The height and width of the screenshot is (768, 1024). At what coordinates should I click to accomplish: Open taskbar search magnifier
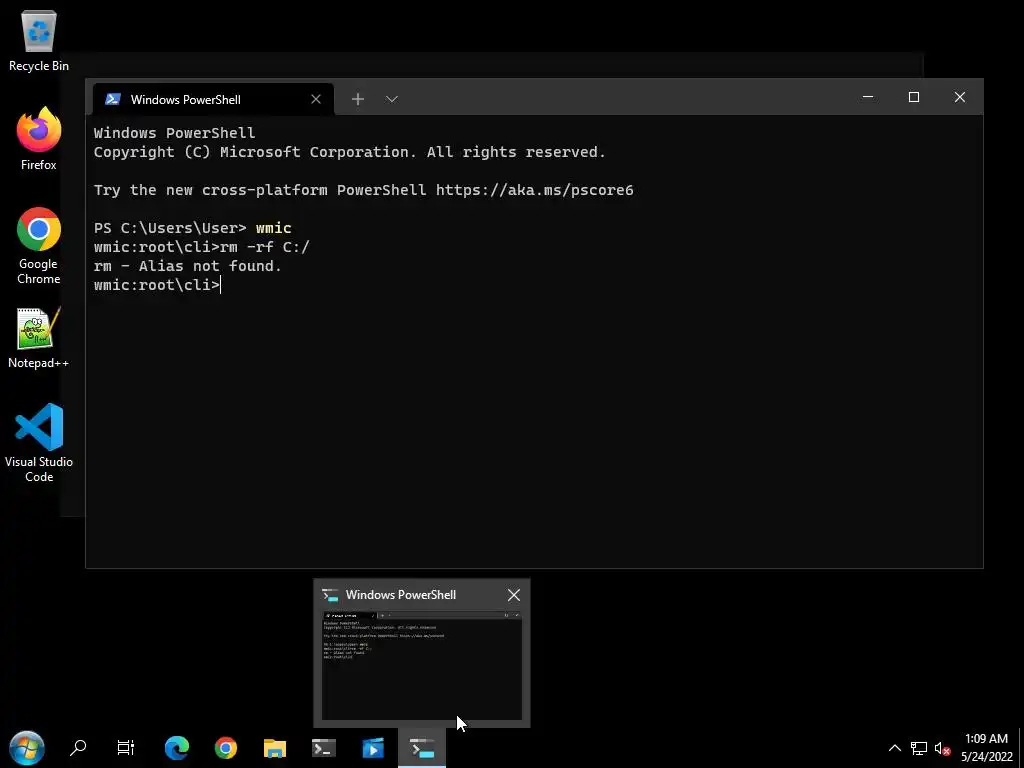(78, 748)
